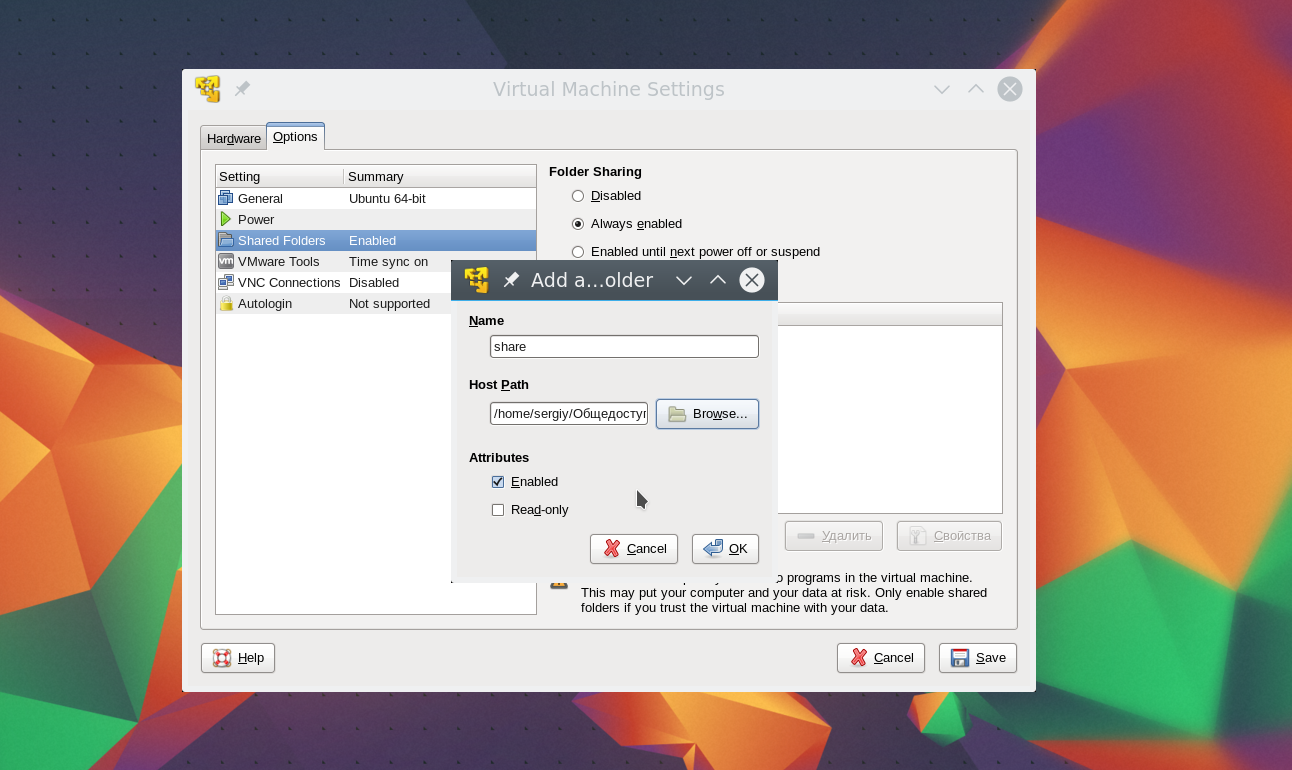Viewport: 1292px width, 770px height.
Task: Click the up chevron in dialog titlebar
Action: point(718,280)
